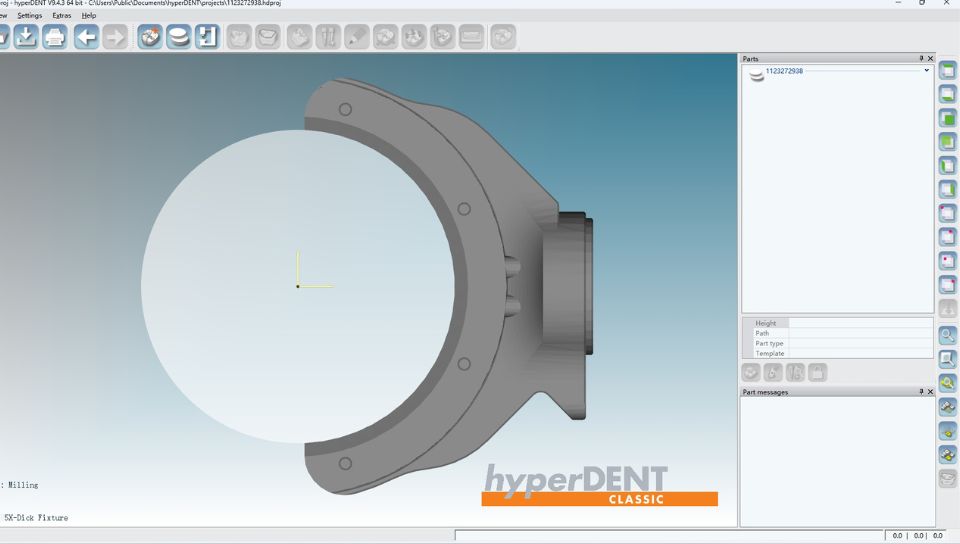Click the Height property value field
Image resolution: width=960 pixels, height=544 pixels.
point(860,323)
